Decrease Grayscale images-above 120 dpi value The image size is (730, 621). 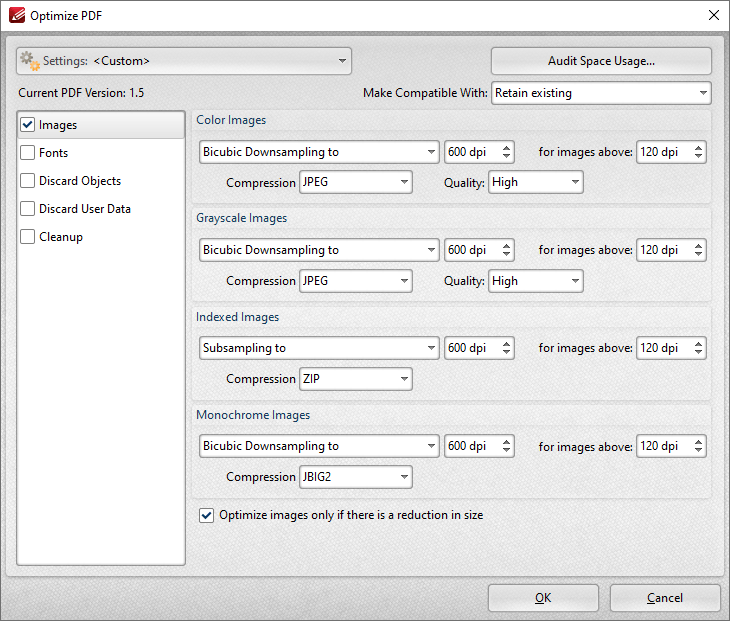click(698, 255)
